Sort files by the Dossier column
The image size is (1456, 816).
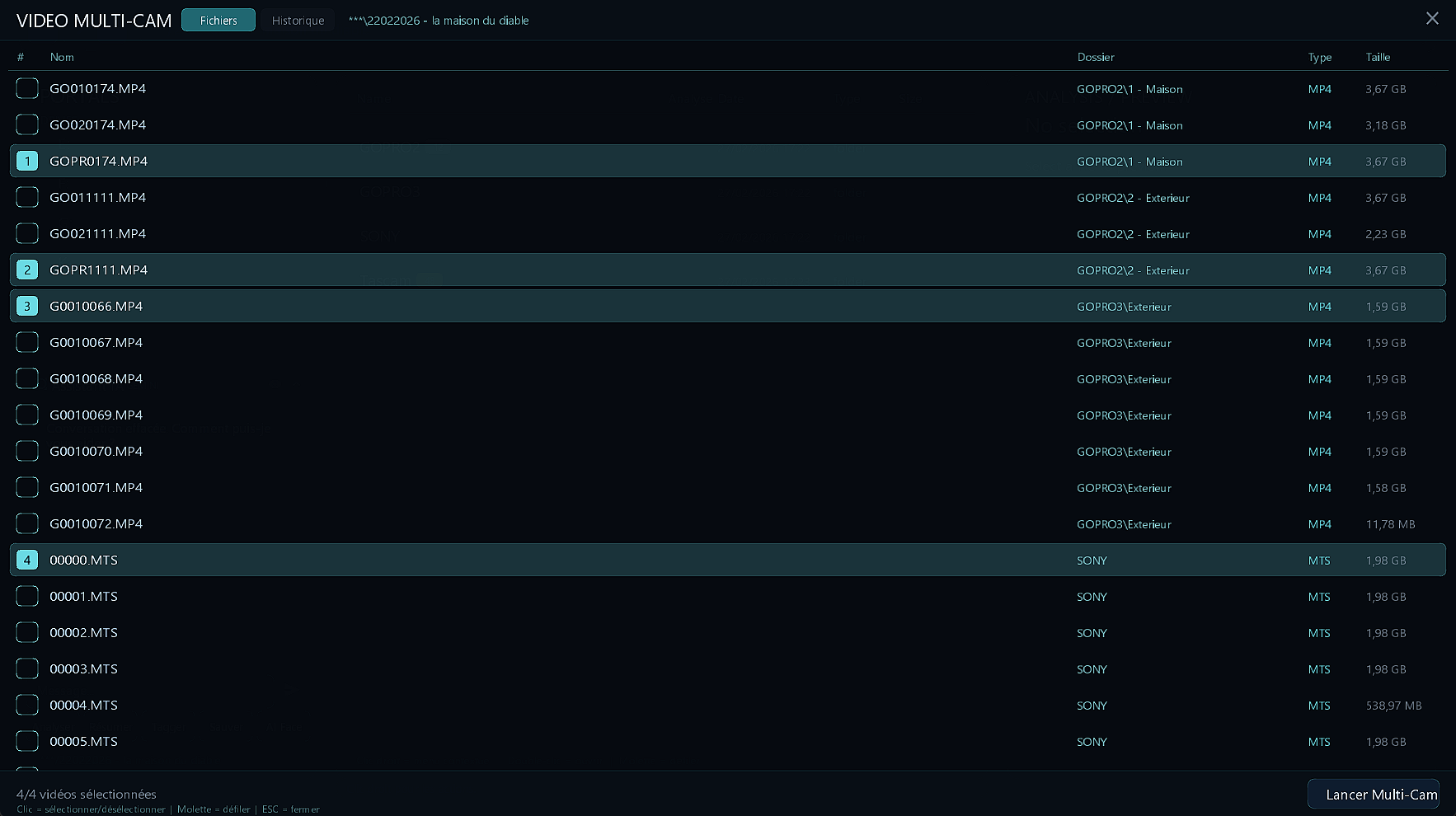pyautogui.click(x=1096, y=57)
